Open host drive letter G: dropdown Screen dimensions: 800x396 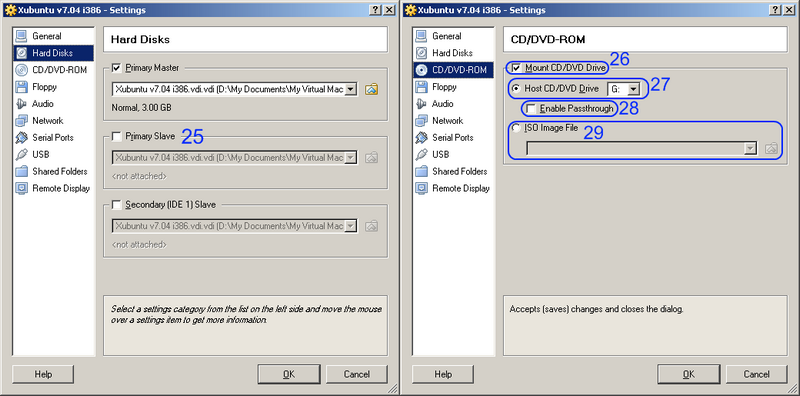tap(633, 89)
